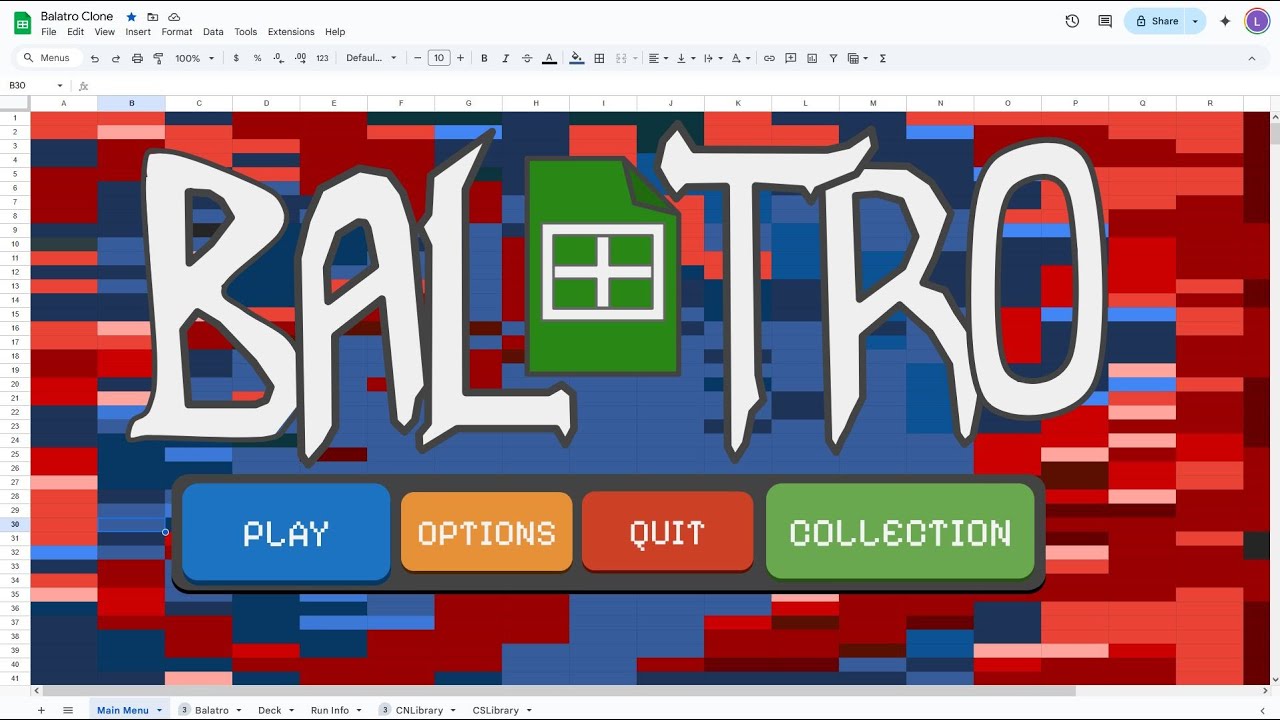Image resolution: width=1280 pixels, height=720 pixels.
Task: Star the Balatro Clone document
Action: 132,17
